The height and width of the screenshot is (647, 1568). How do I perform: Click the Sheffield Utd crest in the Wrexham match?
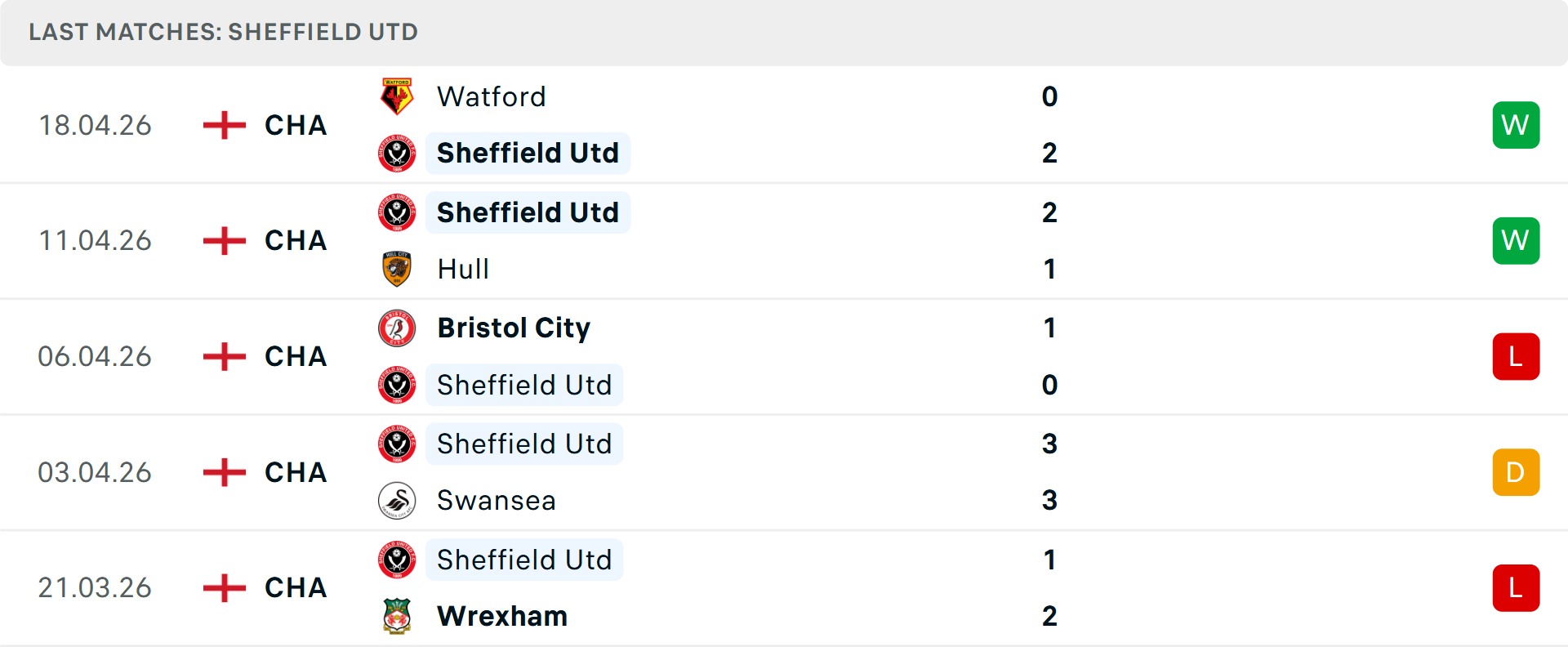click(x=397, y=560)
